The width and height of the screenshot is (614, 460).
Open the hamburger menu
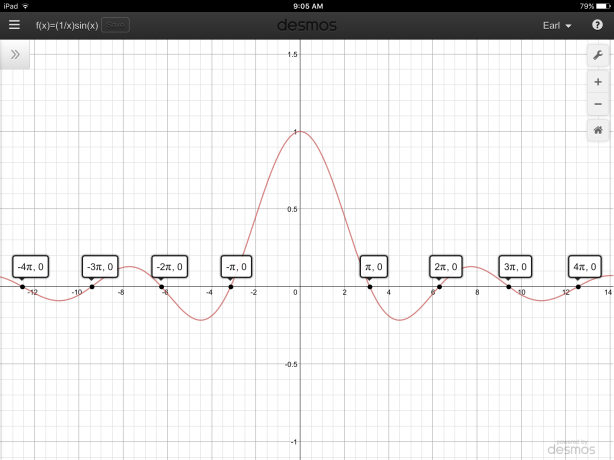[x=14, y=25]
